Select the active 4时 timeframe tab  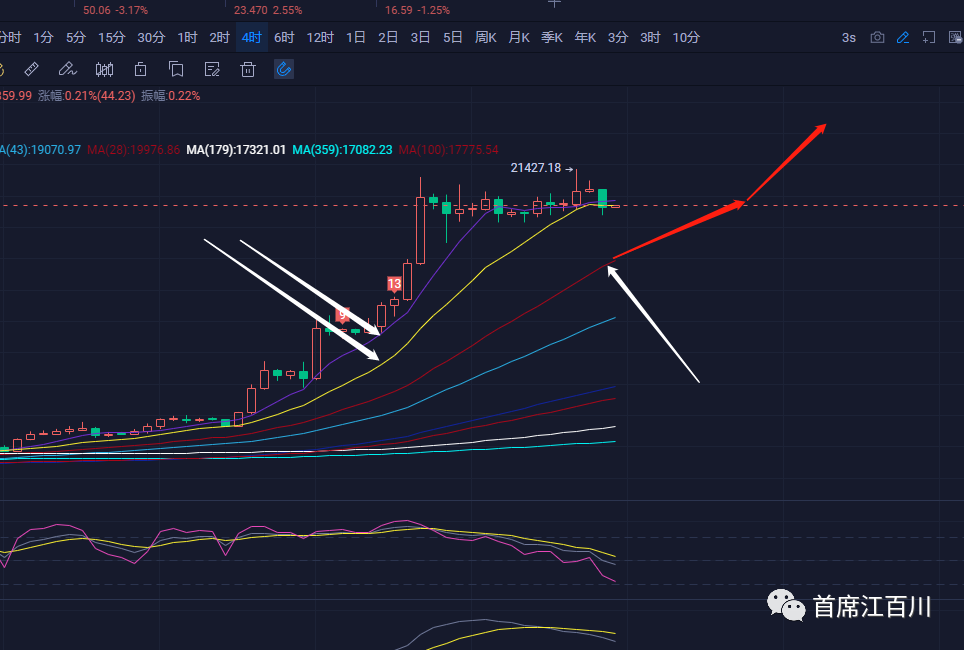(x=252, y=38)
